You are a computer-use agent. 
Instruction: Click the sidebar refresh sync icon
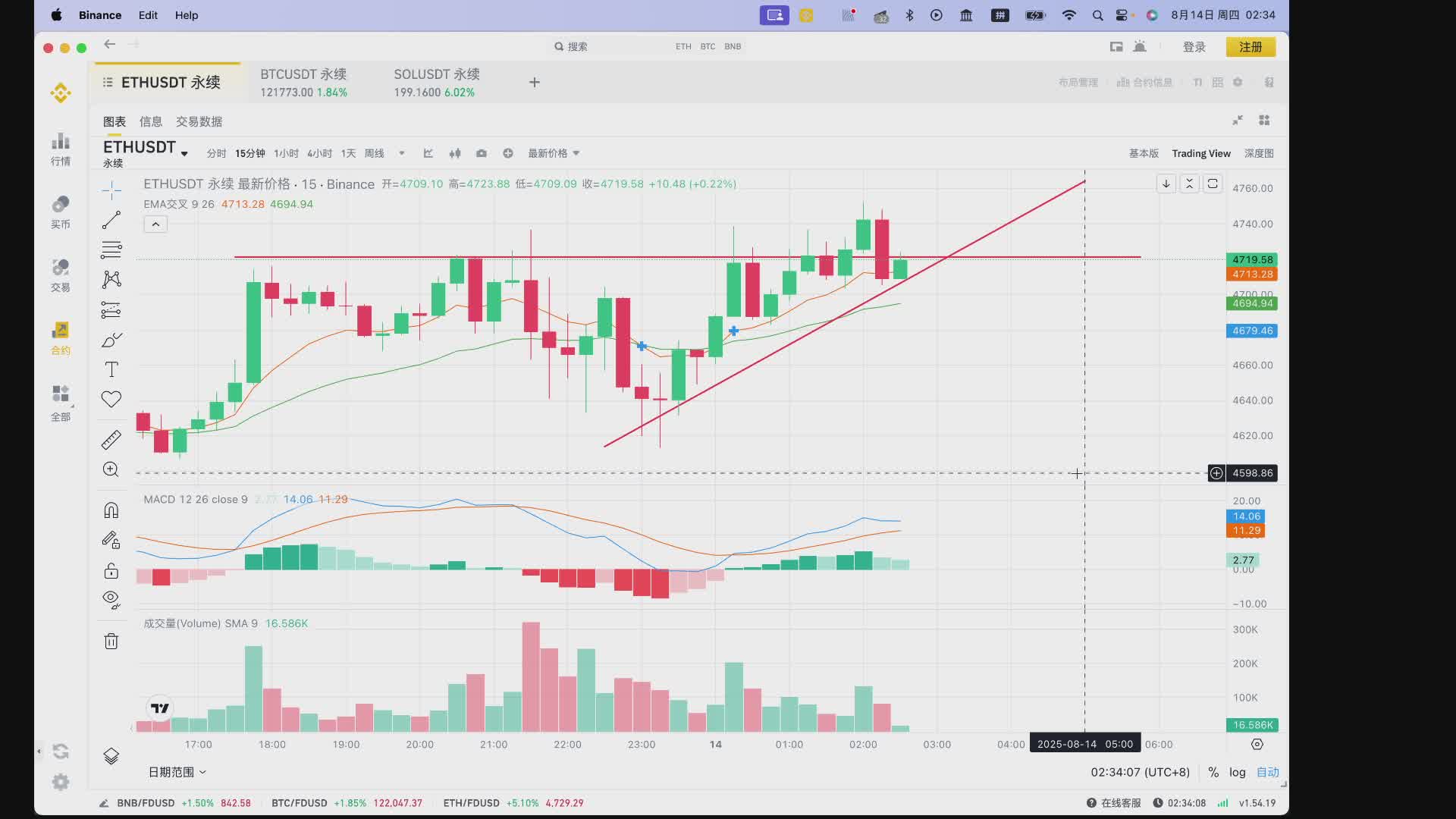61,752
